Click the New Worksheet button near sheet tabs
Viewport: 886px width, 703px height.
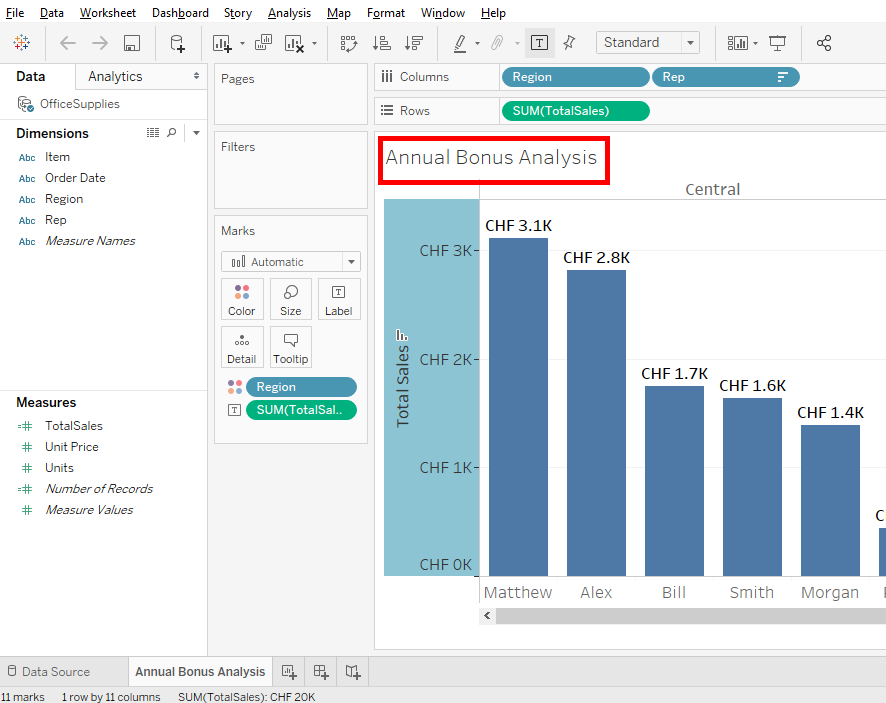(288, 671)
